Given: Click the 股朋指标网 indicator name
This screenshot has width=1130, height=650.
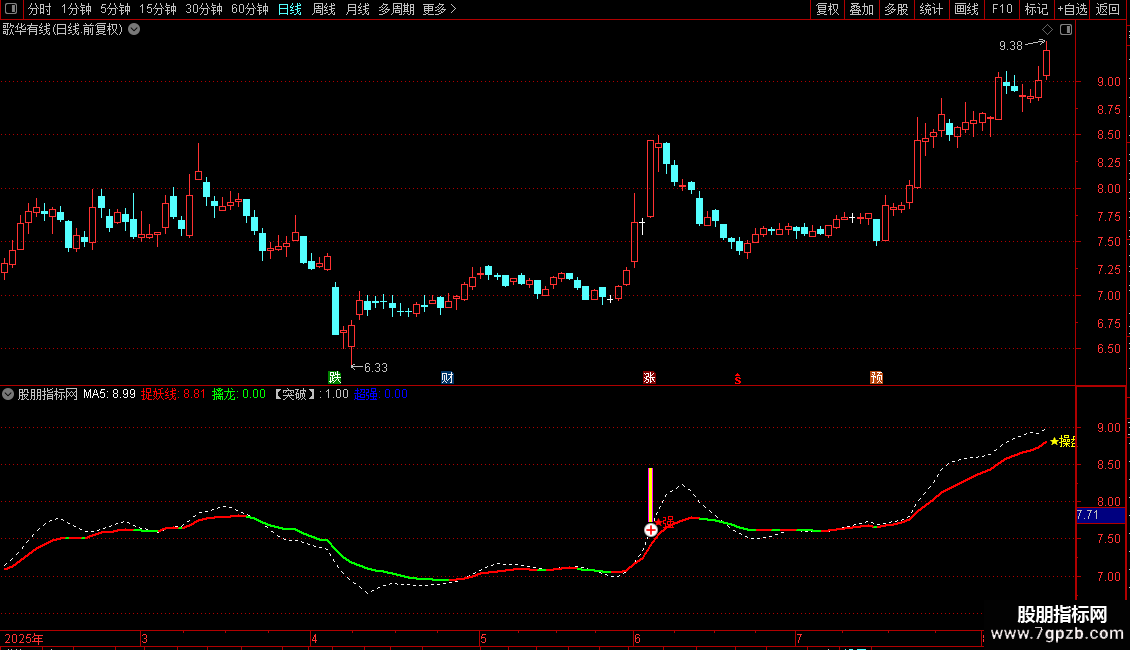Looking at the screenshot, I should click(x=48, y=394).
